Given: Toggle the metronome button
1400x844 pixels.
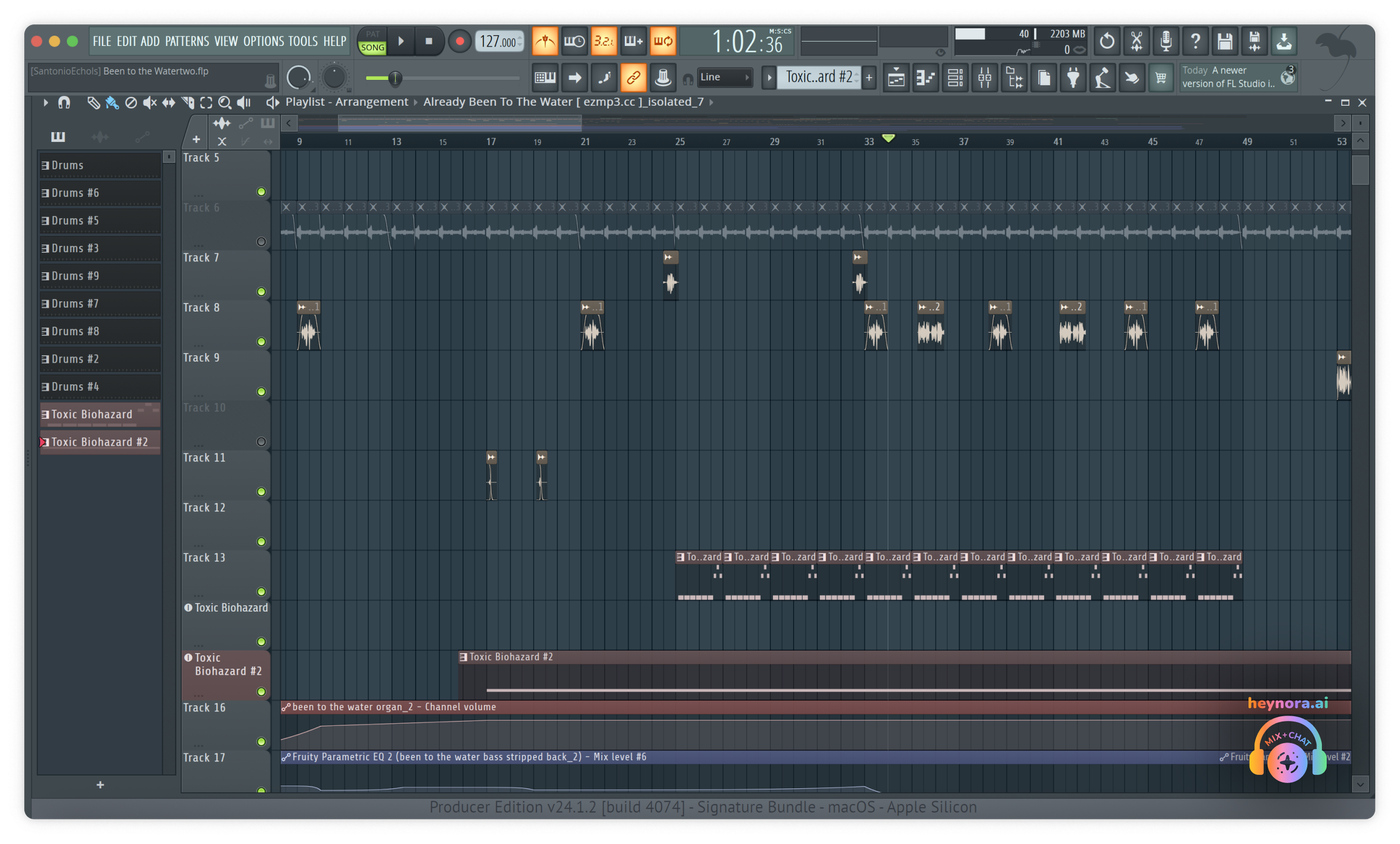Looking at the screenshot, I should tap(544, 41).
